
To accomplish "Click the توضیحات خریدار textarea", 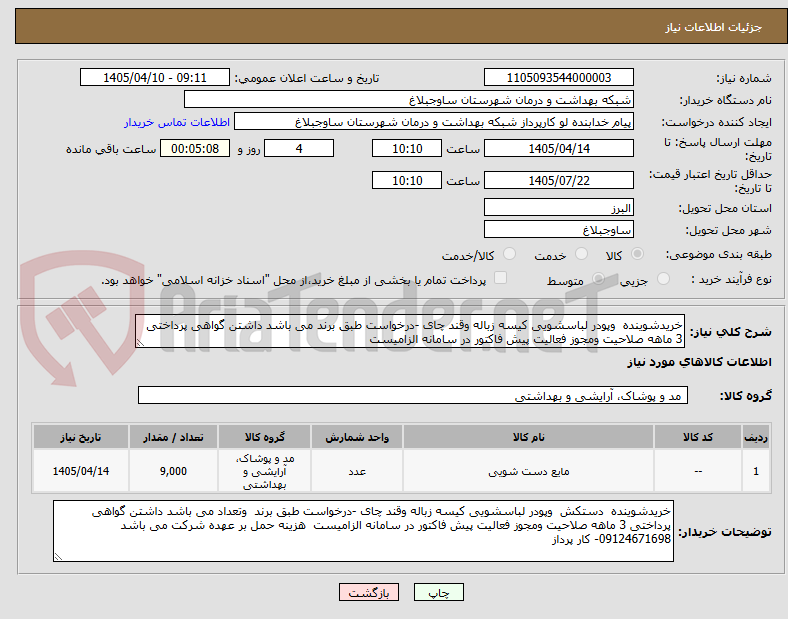I will click(x=363, y=531).
